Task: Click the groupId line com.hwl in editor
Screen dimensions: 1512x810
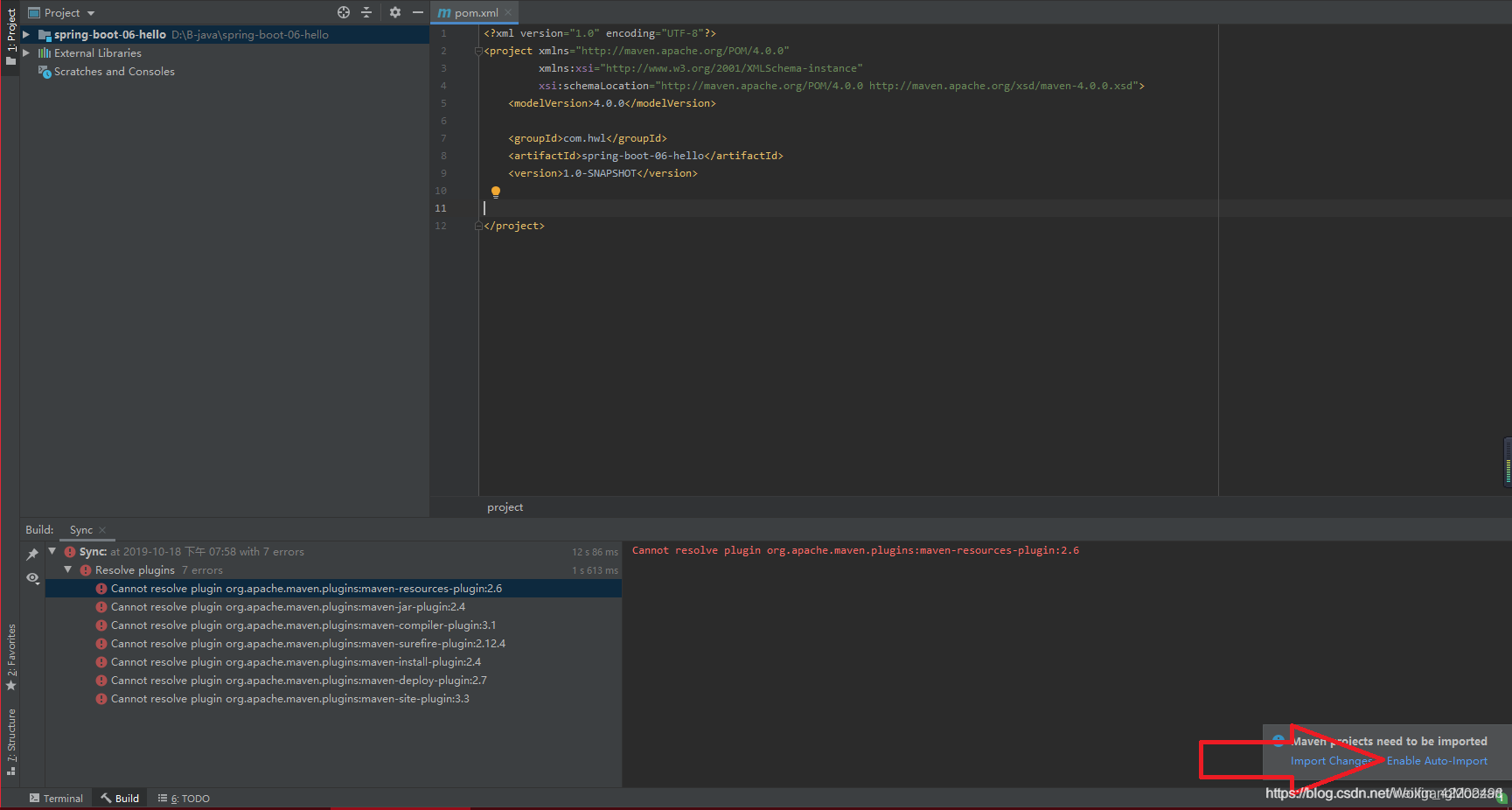Action: (588, 138)
